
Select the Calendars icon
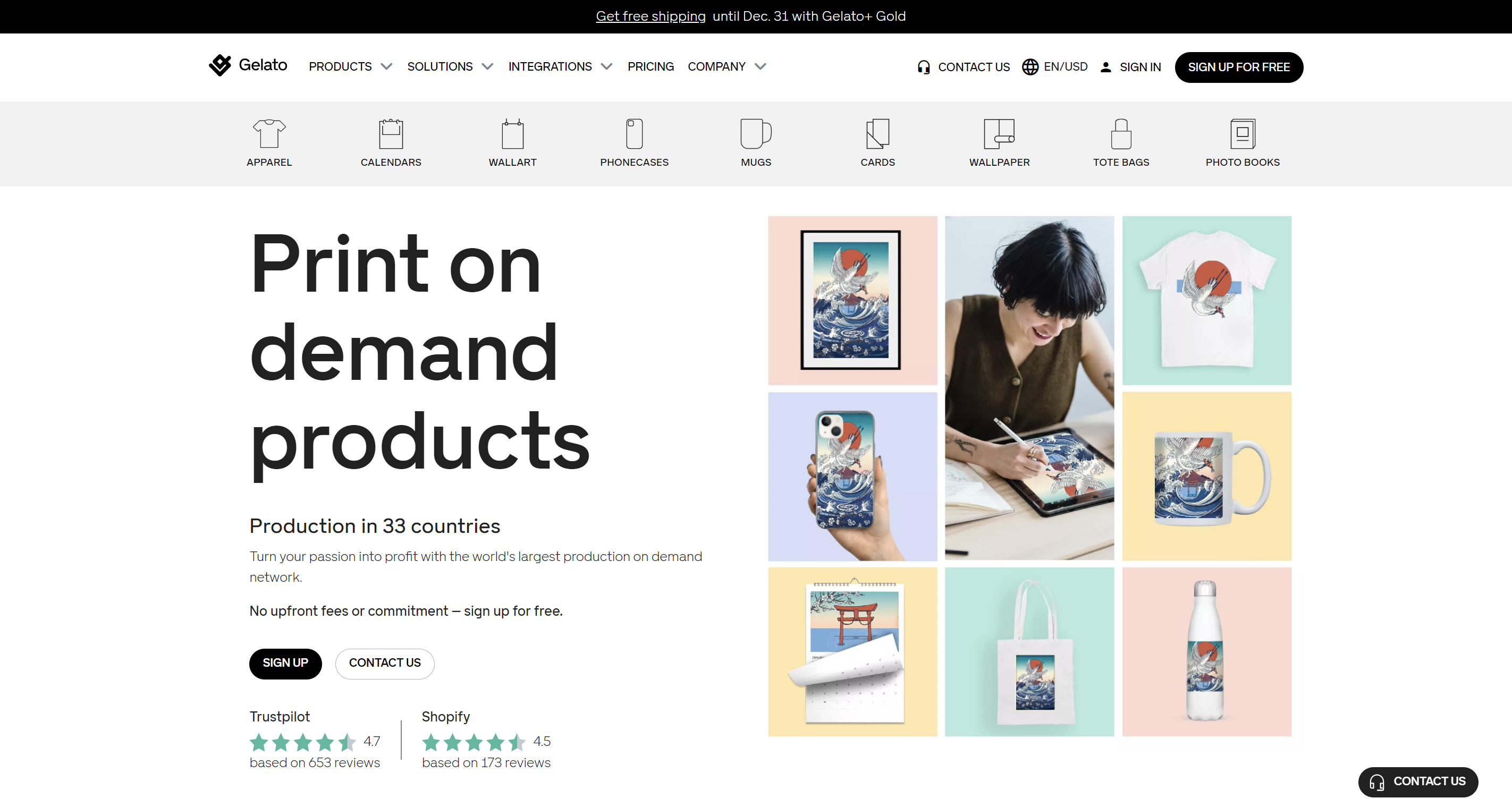pos(391,133)
